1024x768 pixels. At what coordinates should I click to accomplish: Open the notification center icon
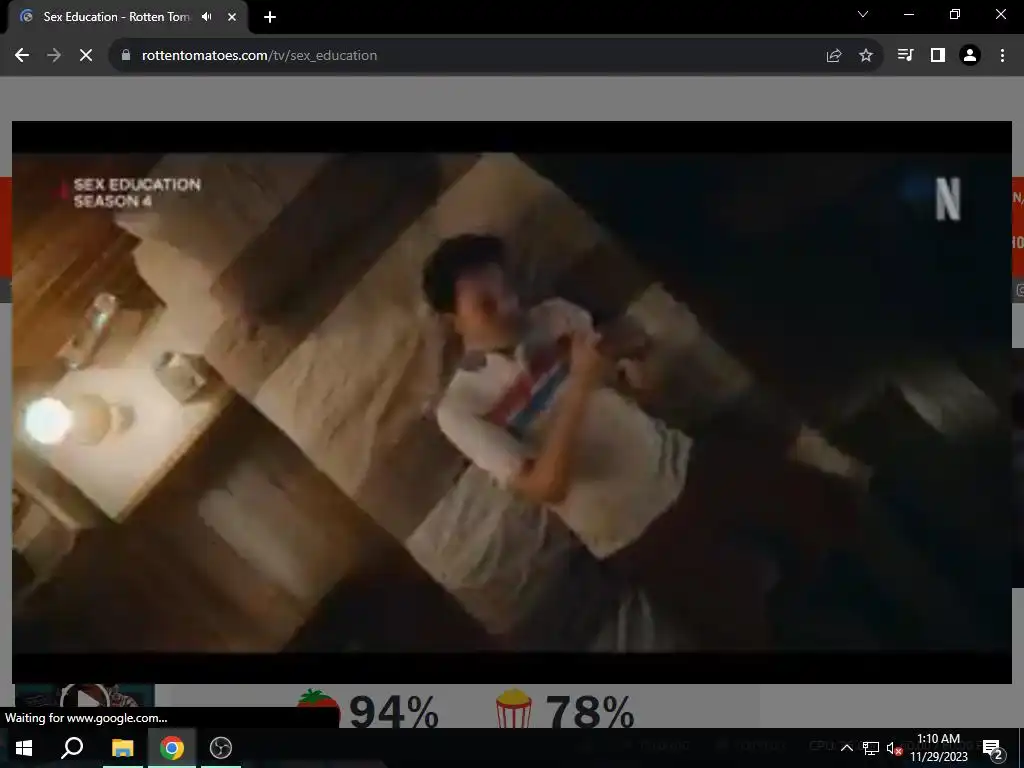(993, 748)
